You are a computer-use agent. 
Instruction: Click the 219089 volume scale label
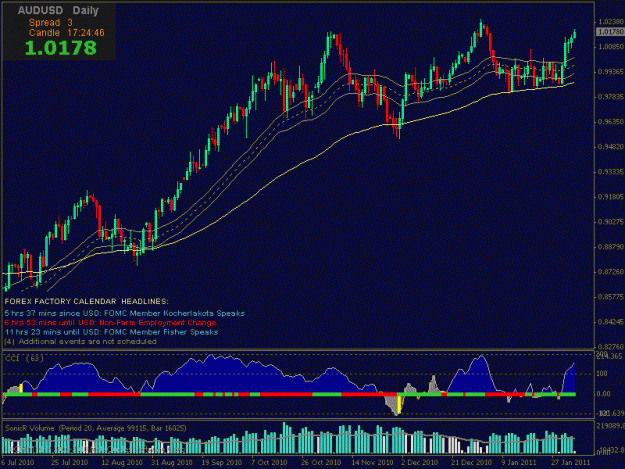(610, 426)
